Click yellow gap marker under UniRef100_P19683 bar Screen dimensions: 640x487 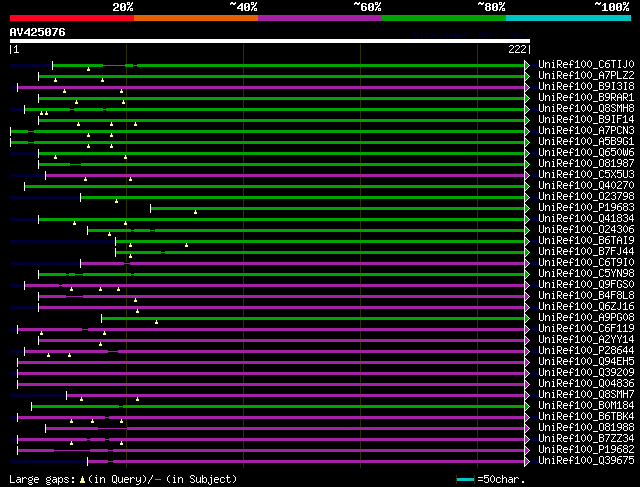pos(196,212)
